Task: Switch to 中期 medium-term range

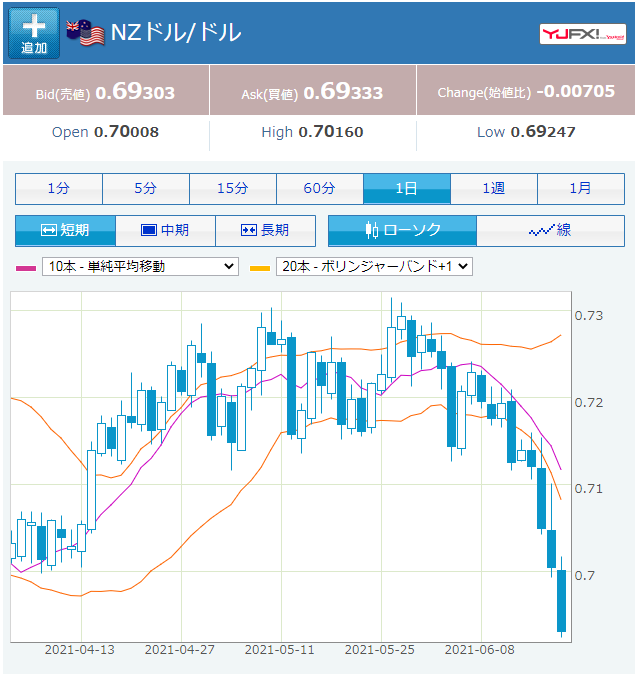Action: tap(166, 231)
